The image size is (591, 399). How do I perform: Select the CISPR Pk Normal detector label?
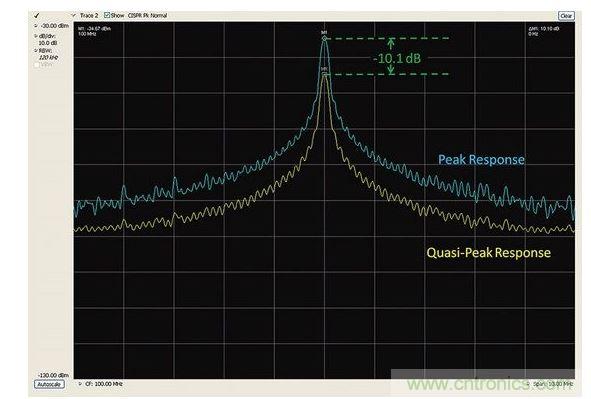coord(147,15)
